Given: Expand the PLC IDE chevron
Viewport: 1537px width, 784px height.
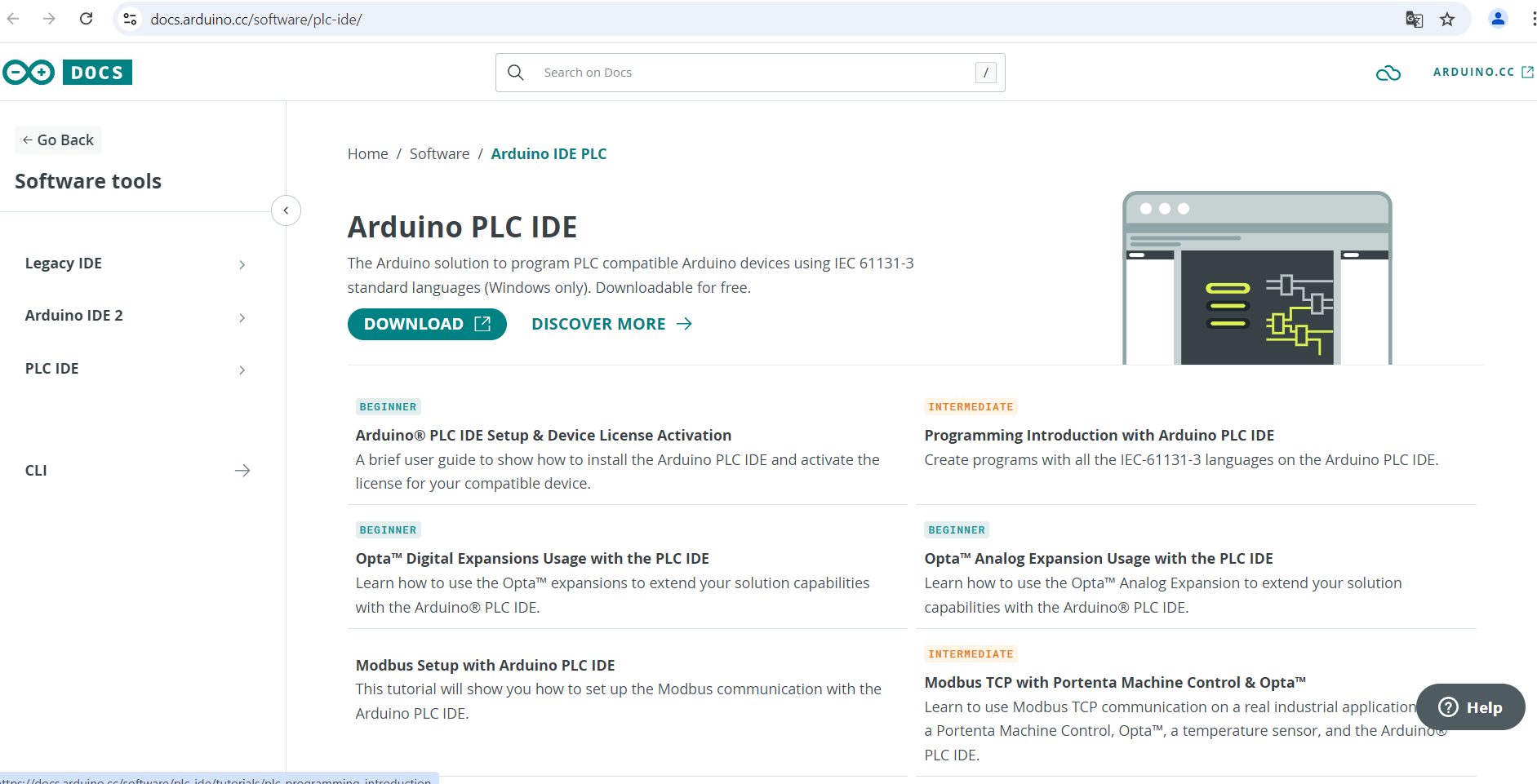Looking at the screenshot, I should click(x=242, y=370).
